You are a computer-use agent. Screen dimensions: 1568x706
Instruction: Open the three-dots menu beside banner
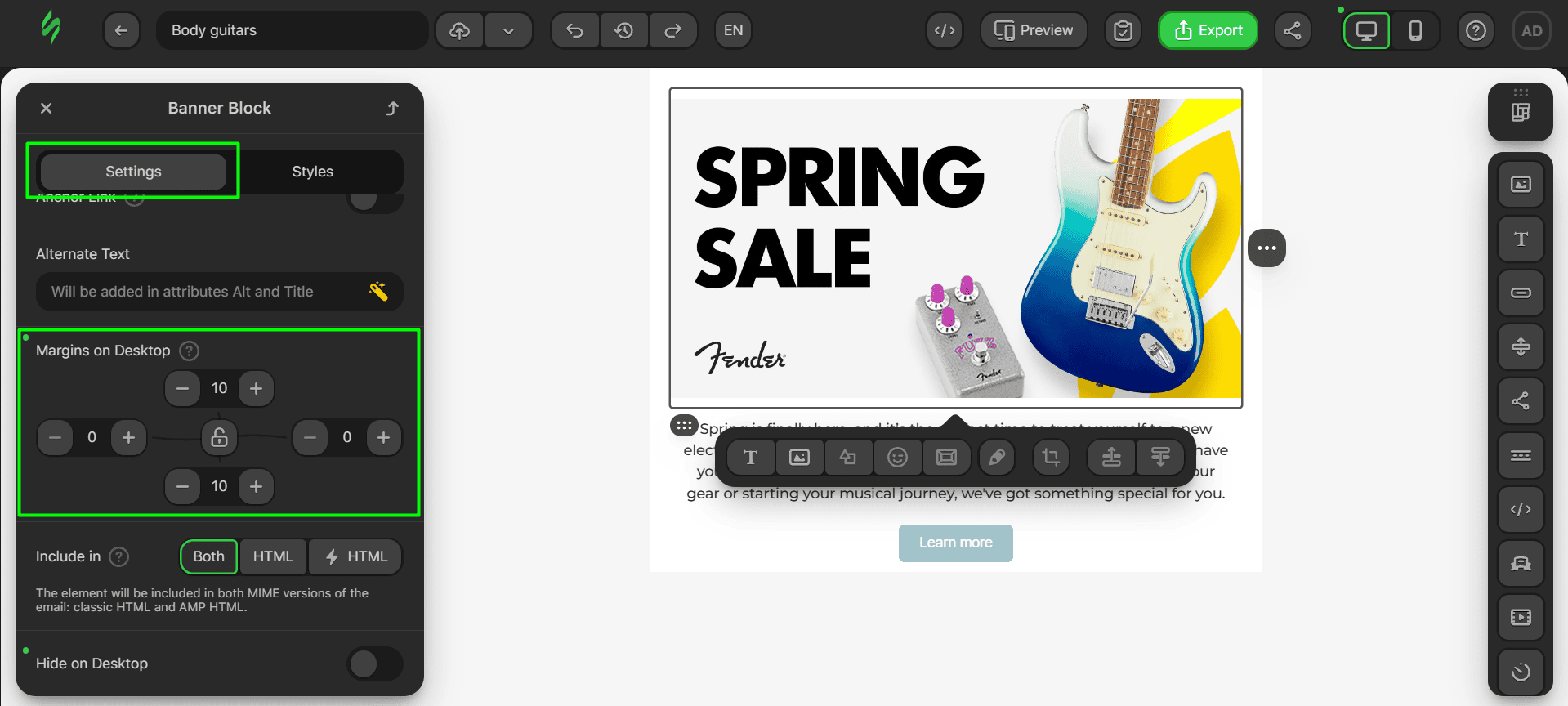click(x=1266, y=248)
